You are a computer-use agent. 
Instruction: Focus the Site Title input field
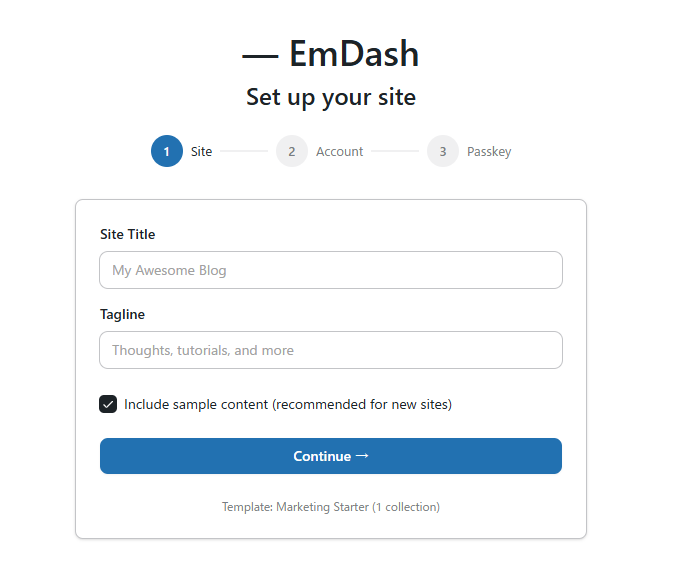(x=331, y=270)
